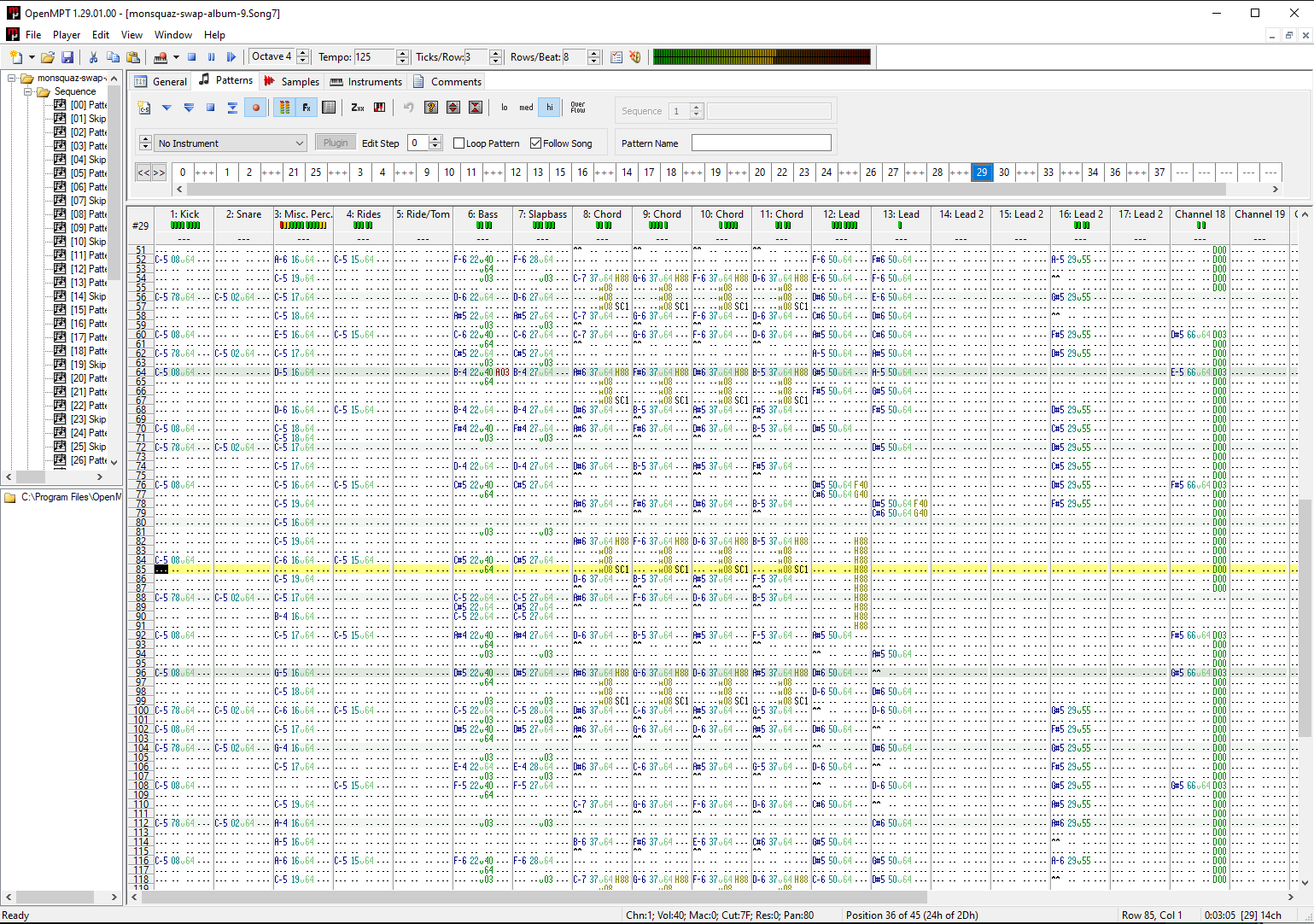The width and height of the screenshot is (1314, 924).
Task: Click the Expand Pattern icon
Action: tap(453, 108)
